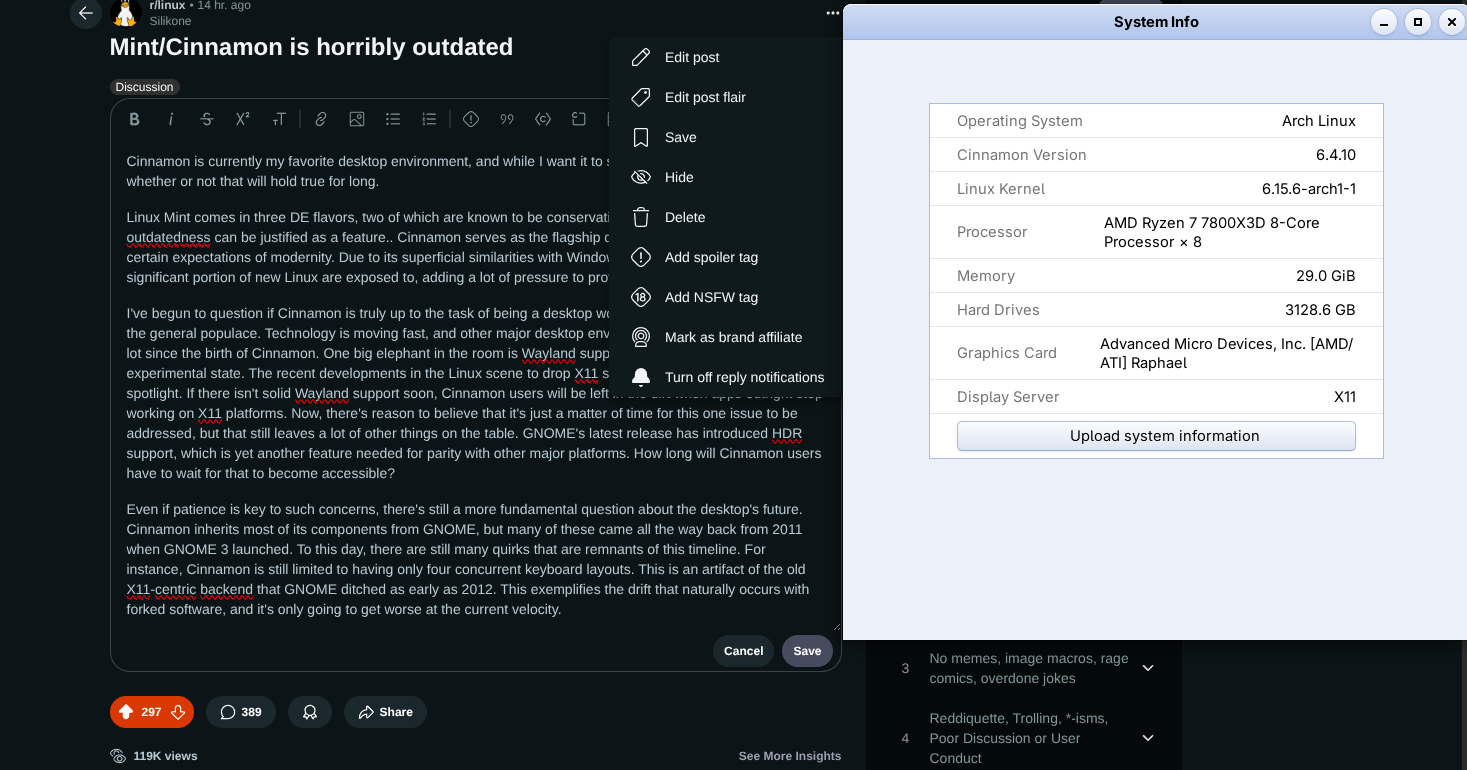Maximize the System Info window
1467x770 pixels.
point(1417,22)
